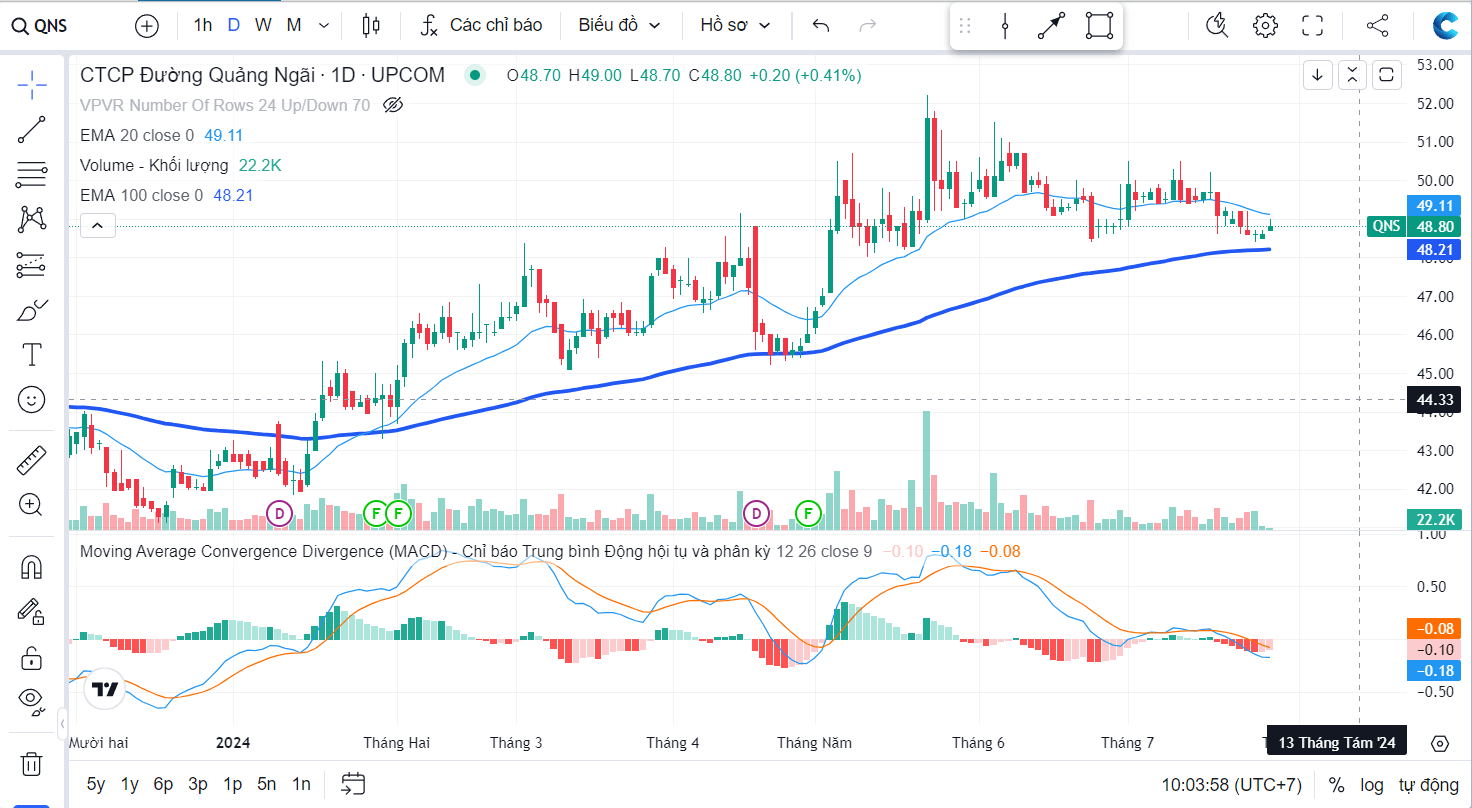Open the pattern drawing tools

[x=32, y=219]
